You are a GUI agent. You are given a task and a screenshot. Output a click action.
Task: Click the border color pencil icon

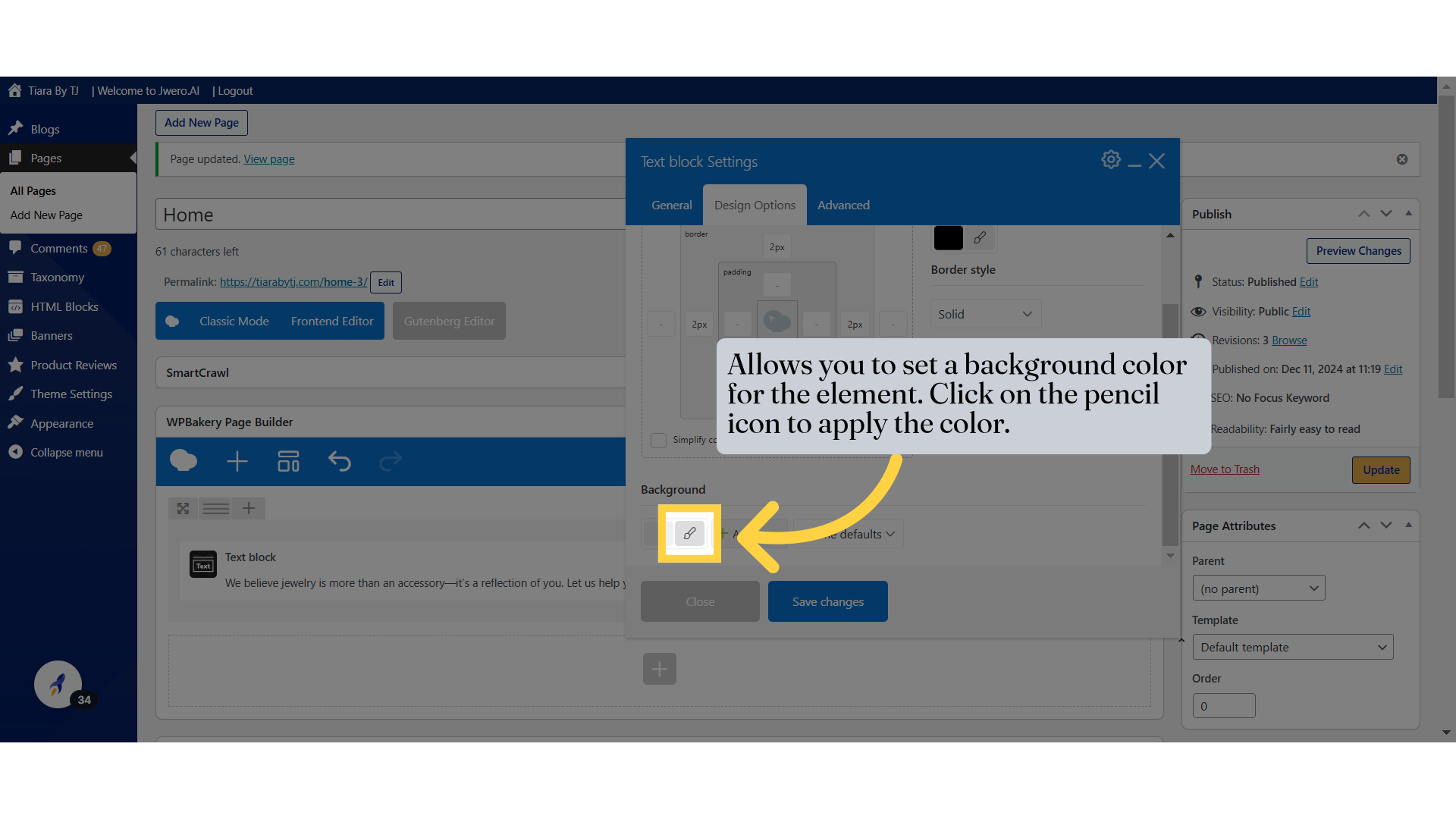980,238
